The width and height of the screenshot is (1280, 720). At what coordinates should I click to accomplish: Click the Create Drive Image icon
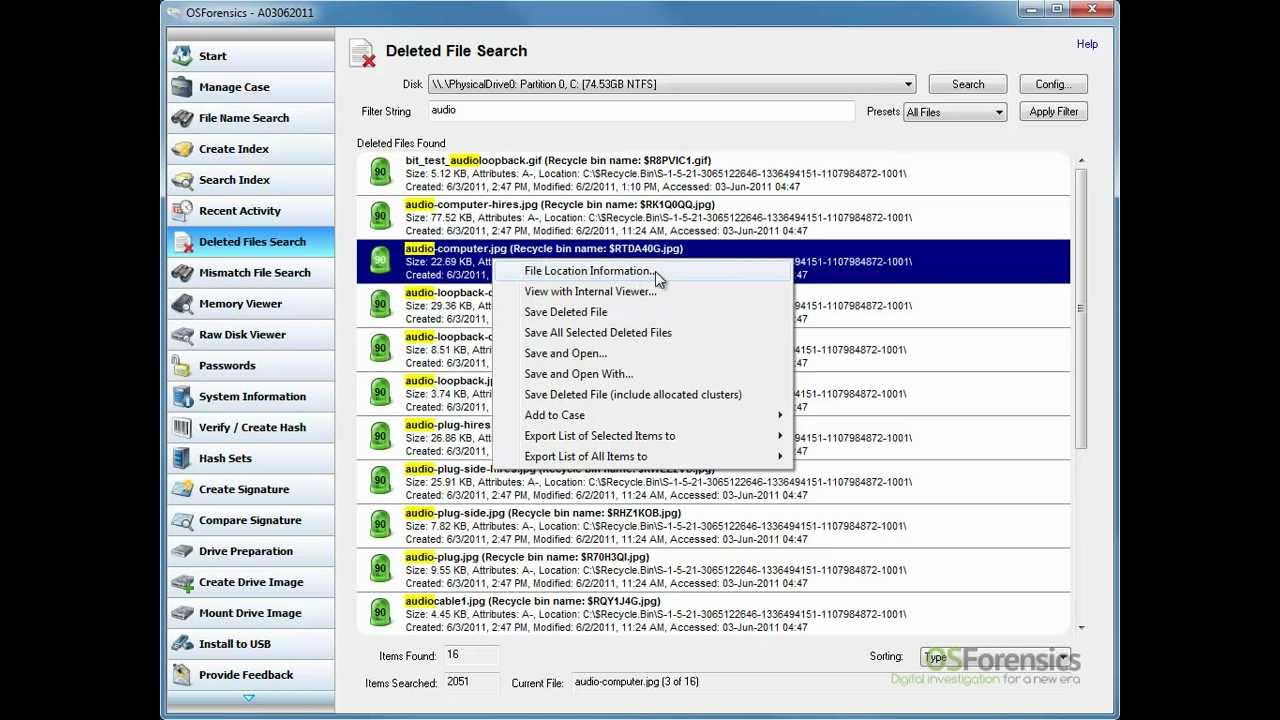[182, 583]
